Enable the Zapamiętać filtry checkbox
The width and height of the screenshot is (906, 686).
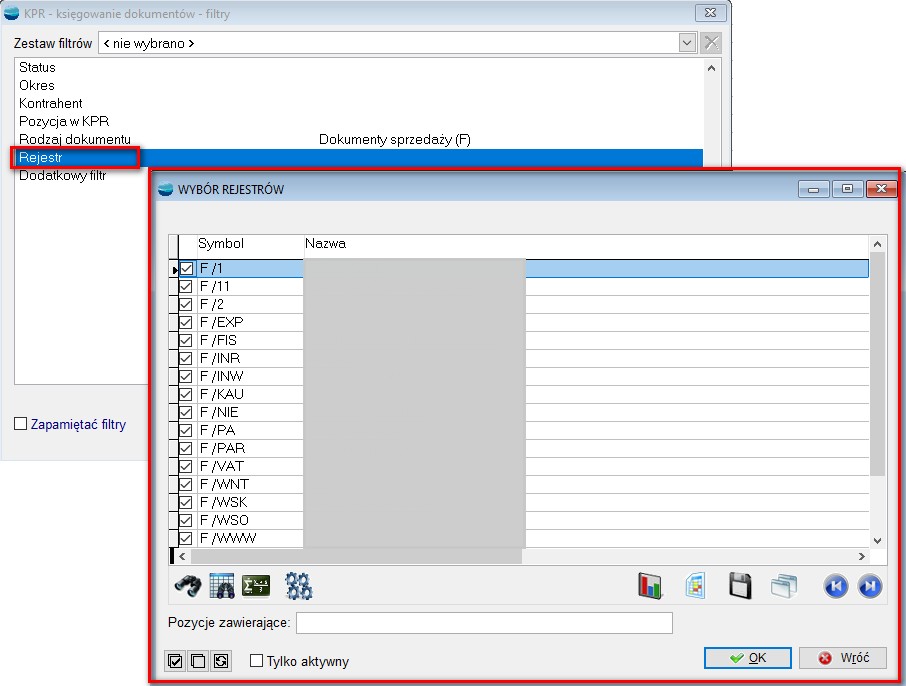pyautogui.click(x=21, y=424)
